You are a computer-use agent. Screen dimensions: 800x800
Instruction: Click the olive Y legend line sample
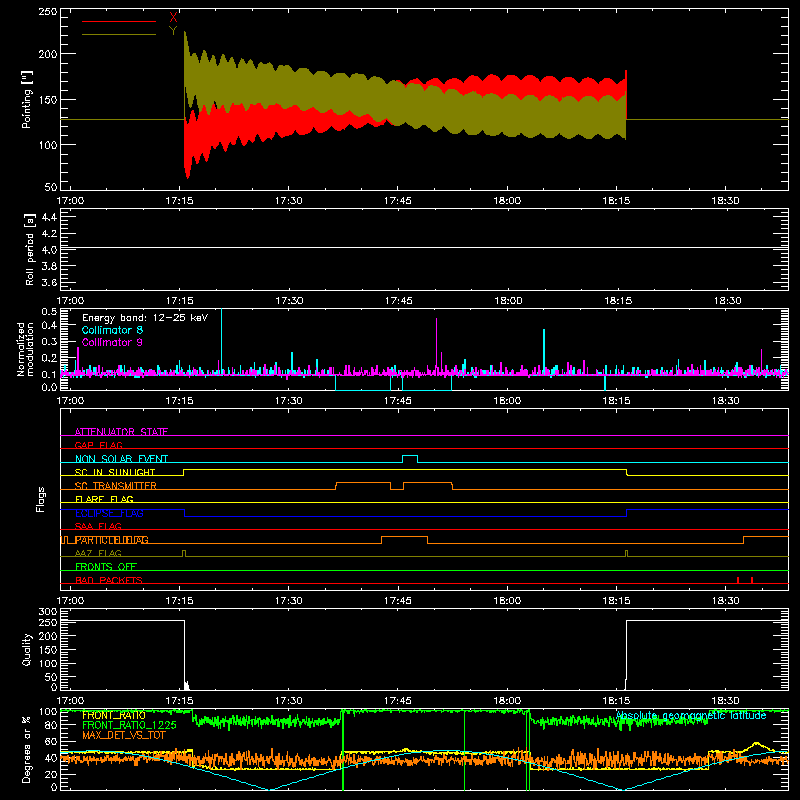coord(119,35)
